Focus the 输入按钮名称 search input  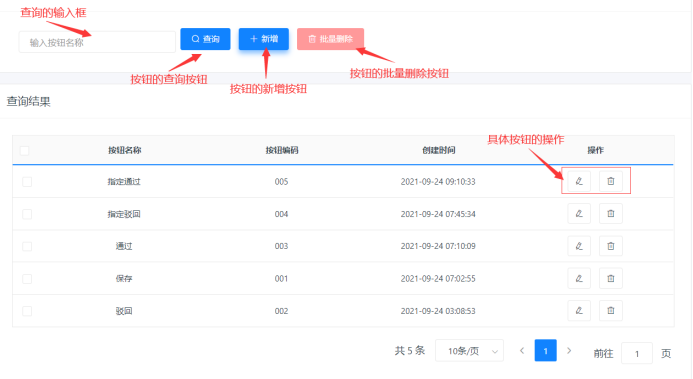tap(97, 42)
